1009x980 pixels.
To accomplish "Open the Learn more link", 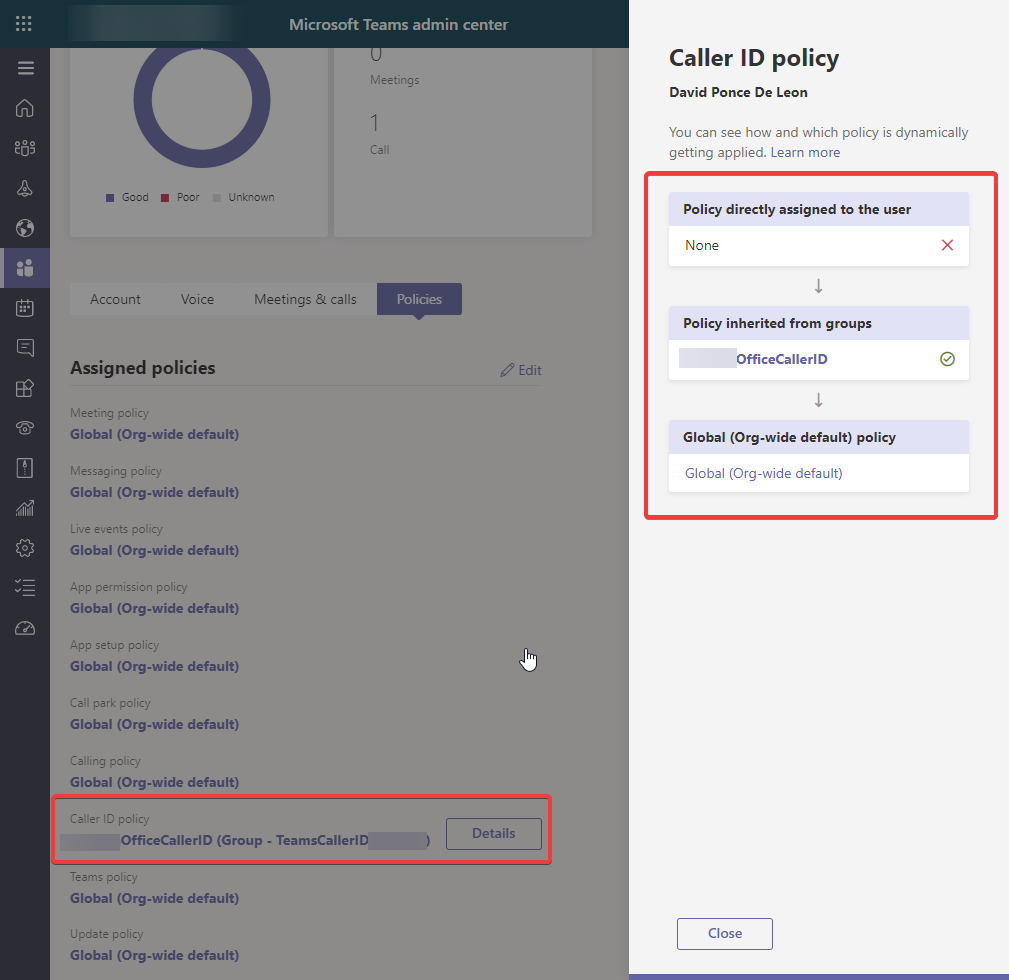I will click(x=805, y=152).
